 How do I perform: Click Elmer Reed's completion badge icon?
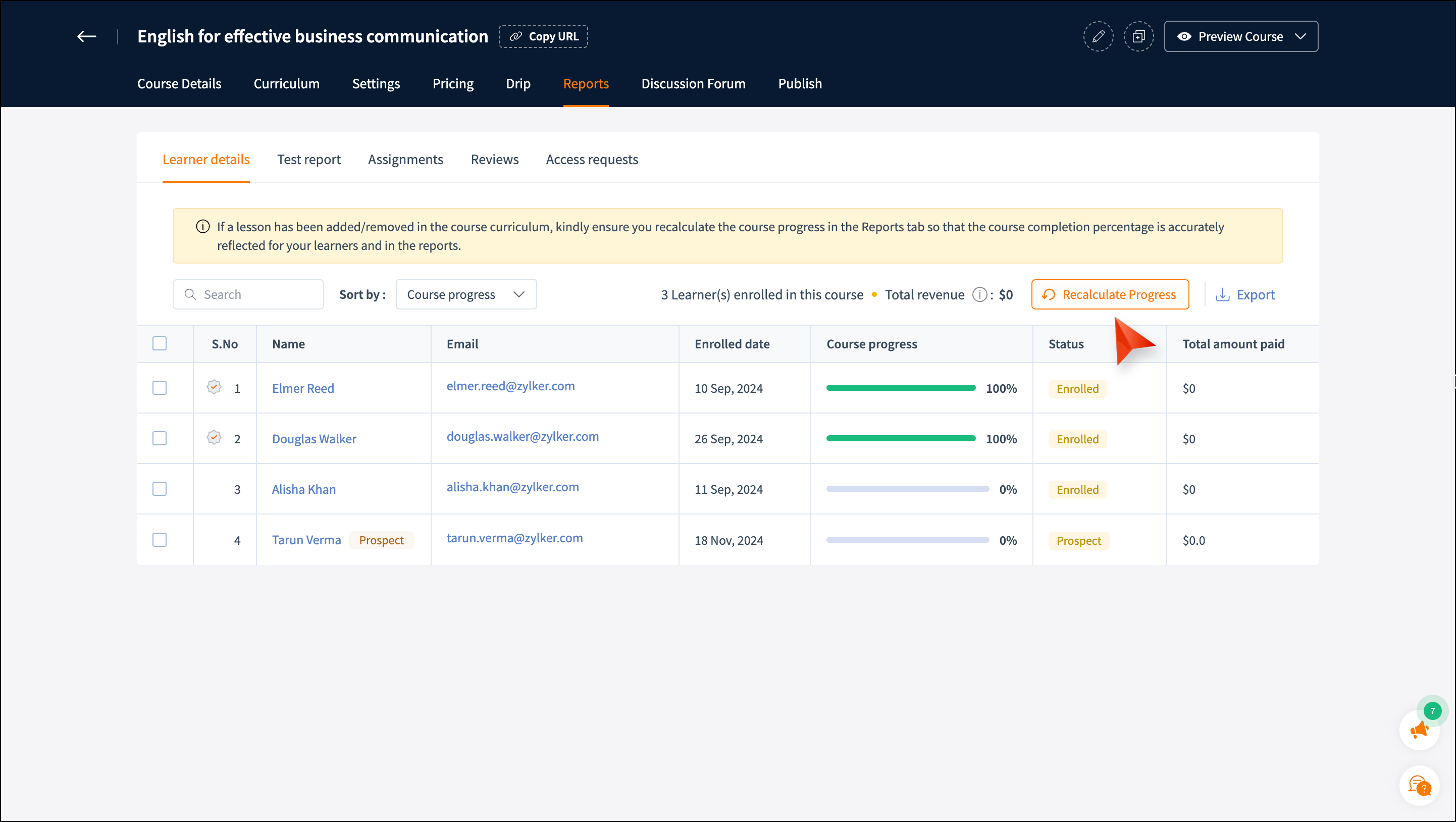point(214,387)
